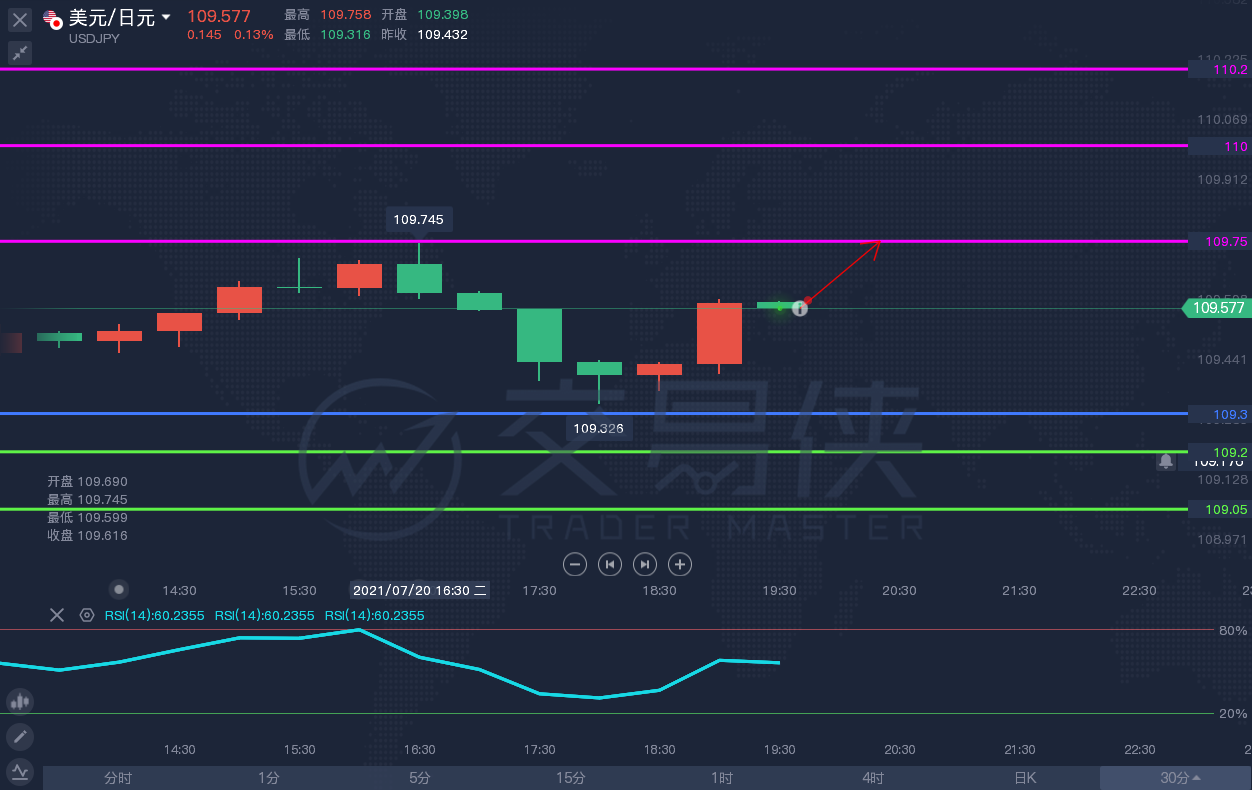Click the zoom in plus button

coord(680,564)
